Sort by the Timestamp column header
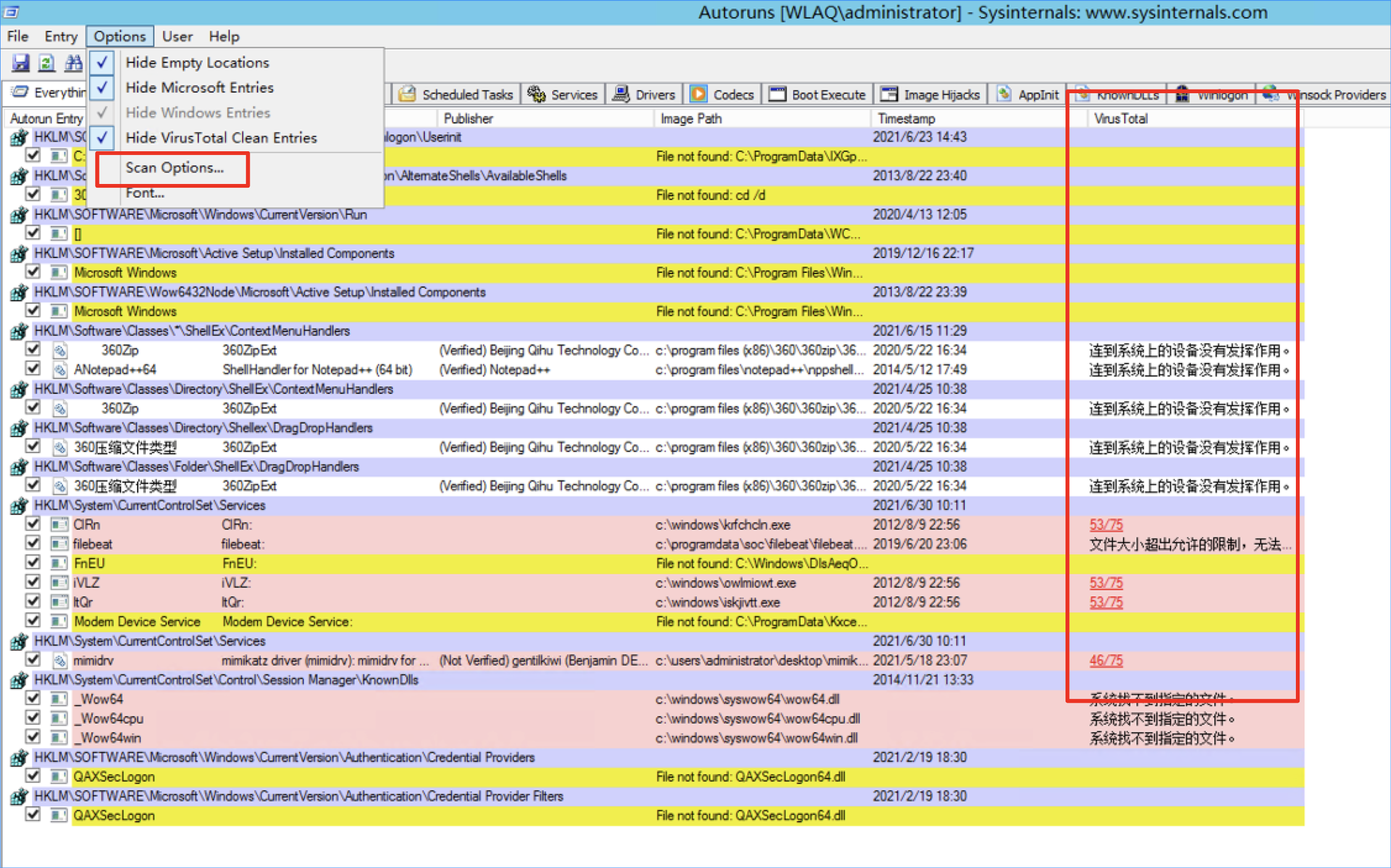The height and width of the screenshot is (868, 1391). coord(906,119)
